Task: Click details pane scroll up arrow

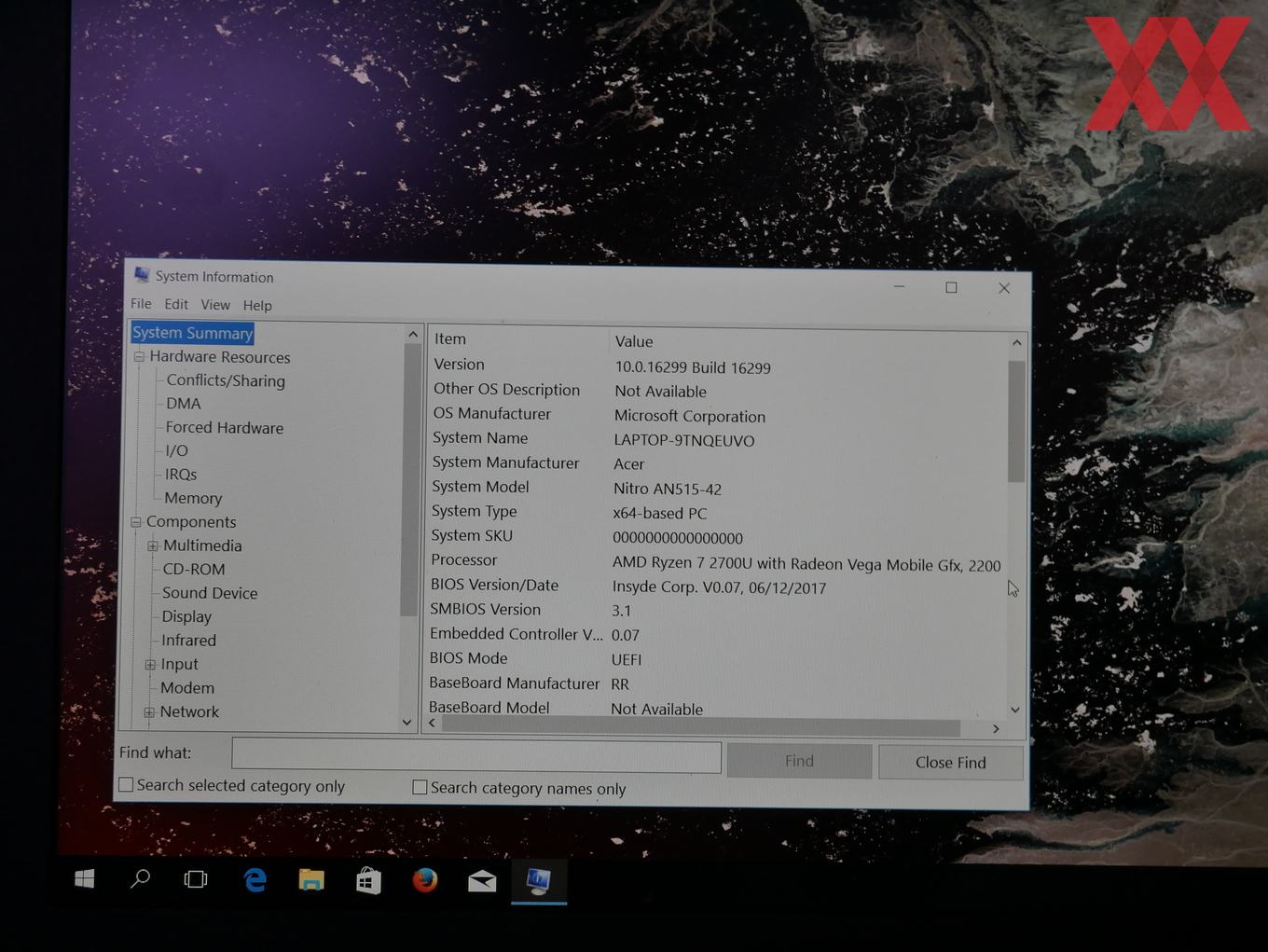Action: tap(1016, 343)
